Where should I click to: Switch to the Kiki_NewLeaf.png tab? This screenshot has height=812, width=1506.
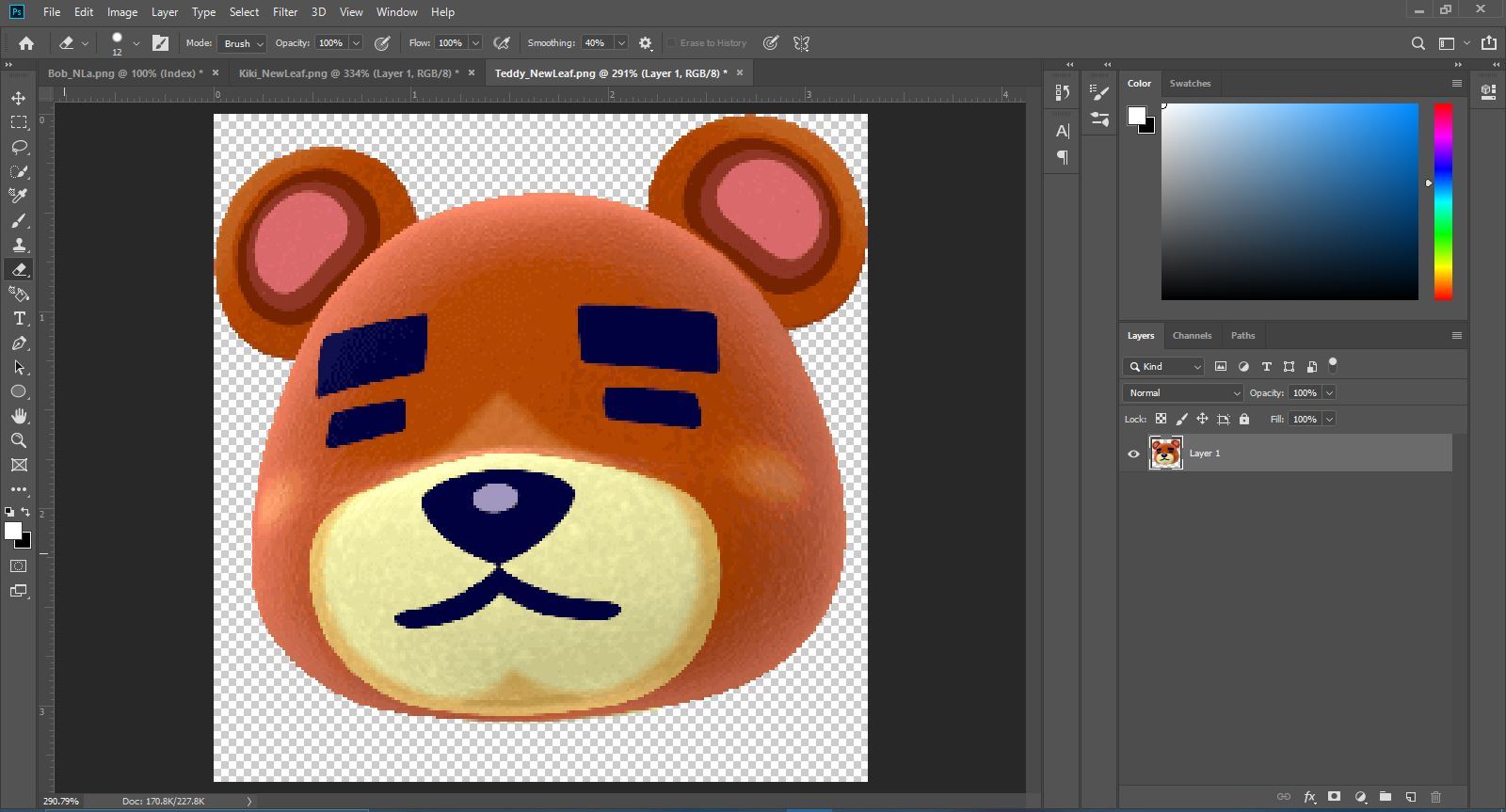(x=348, y=73)
